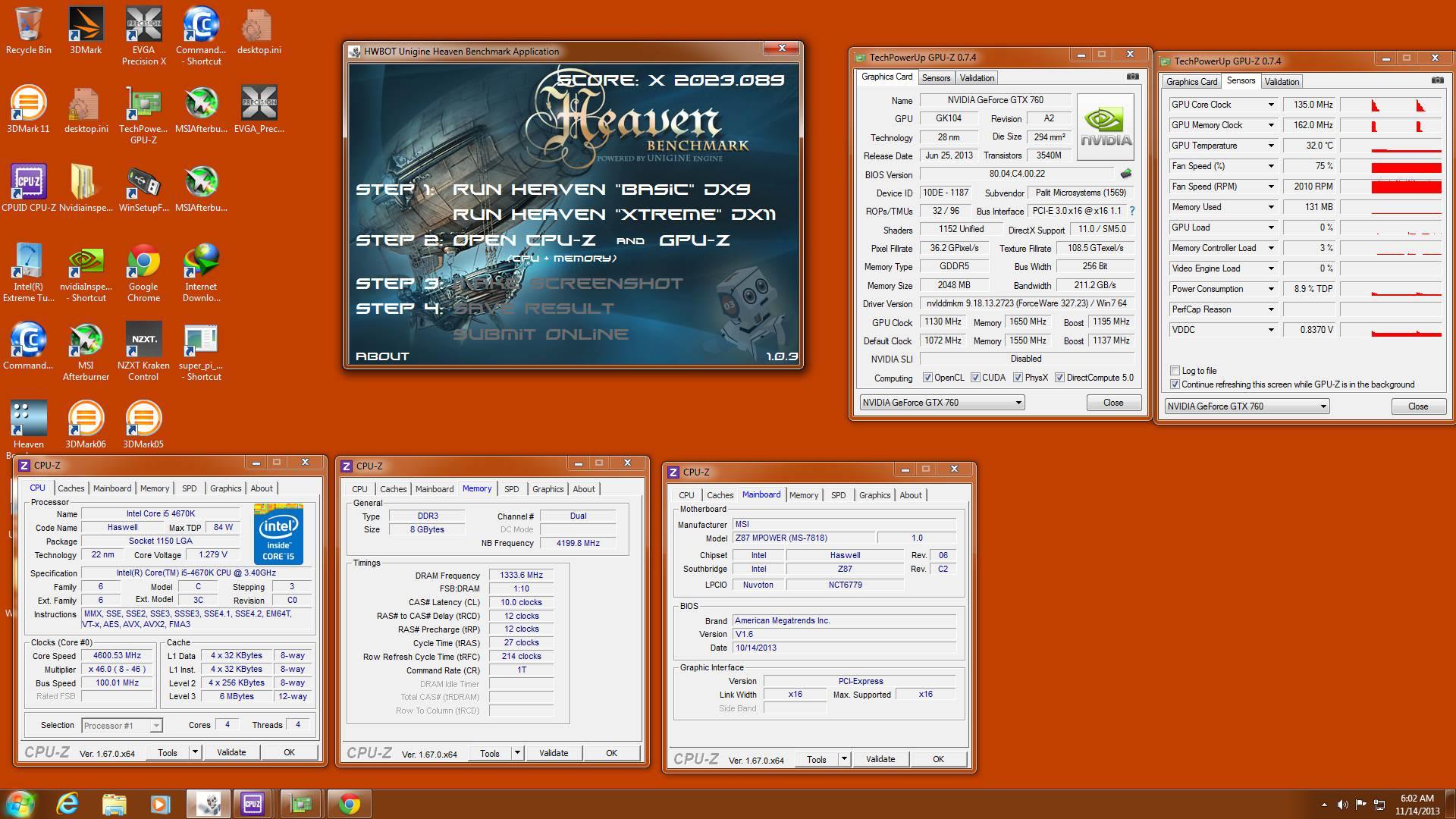Image resolution: width=1456 pixels, height=819 pixels.
Task: Open the 3DMark 11 desktop icon
Action: pos(29,110)
